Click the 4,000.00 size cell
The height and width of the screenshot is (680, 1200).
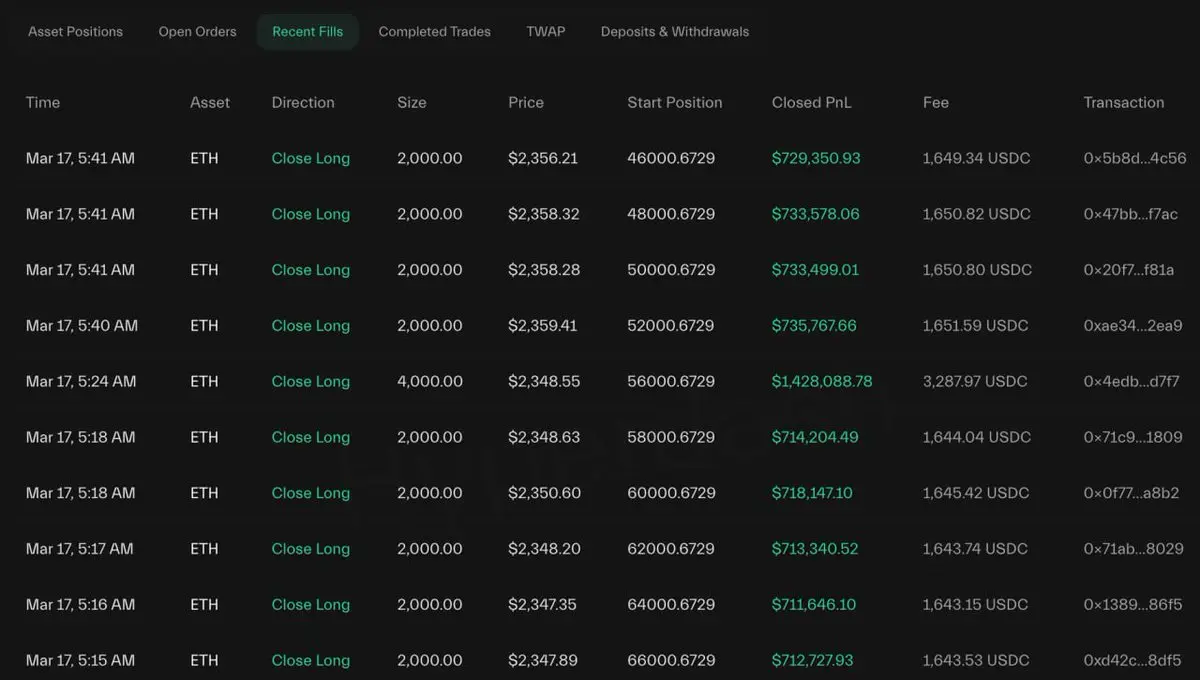coord(429,381)
